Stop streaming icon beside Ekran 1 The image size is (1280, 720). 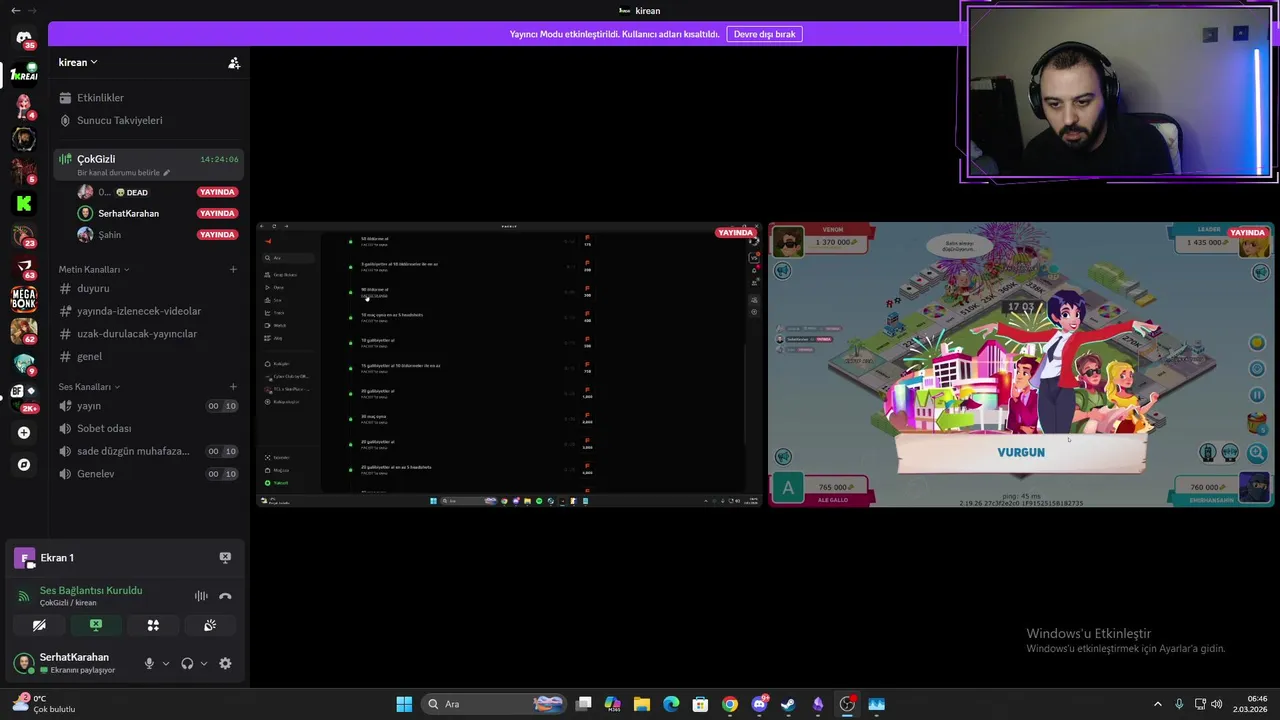click(225, 558)
